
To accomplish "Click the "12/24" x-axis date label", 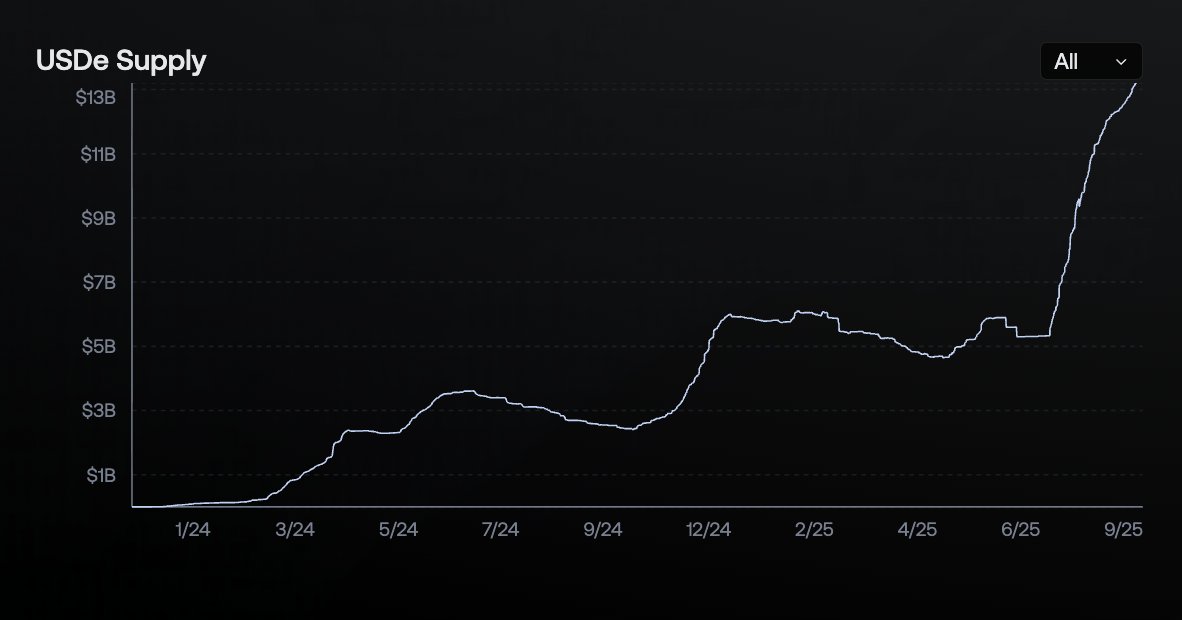I will click(709, 529).
